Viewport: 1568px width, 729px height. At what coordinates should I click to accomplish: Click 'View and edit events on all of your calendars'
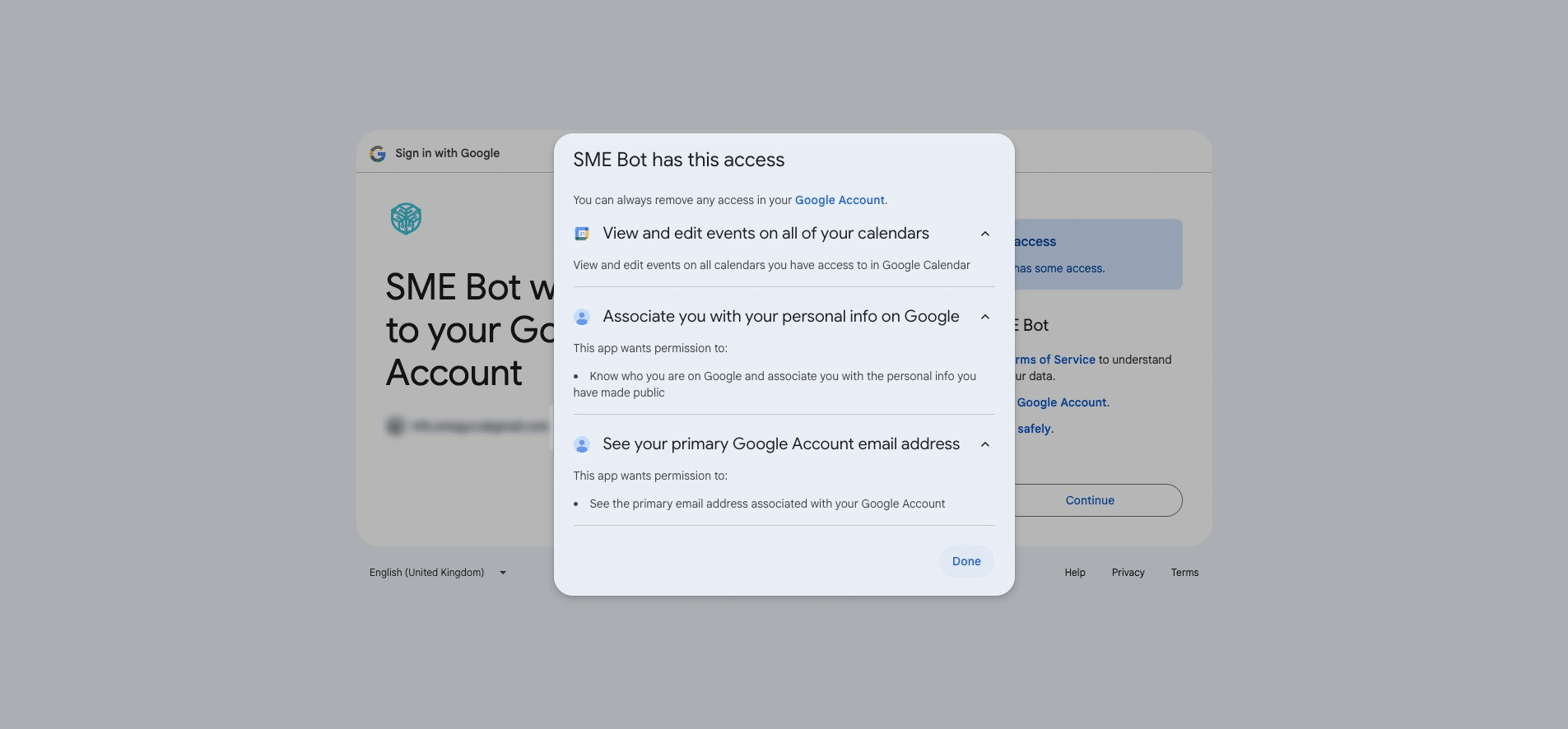(x=765, y=234)
